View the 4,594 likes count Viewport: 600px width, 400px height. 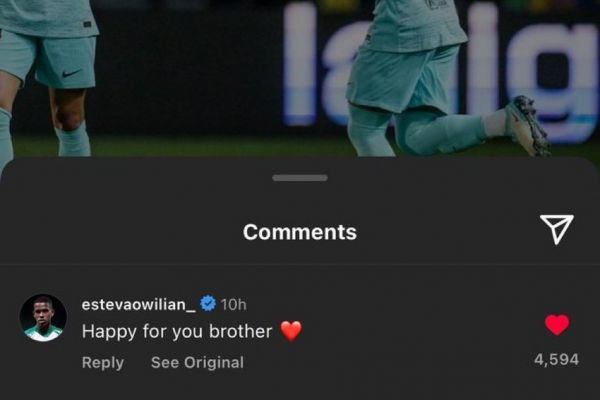557,359
